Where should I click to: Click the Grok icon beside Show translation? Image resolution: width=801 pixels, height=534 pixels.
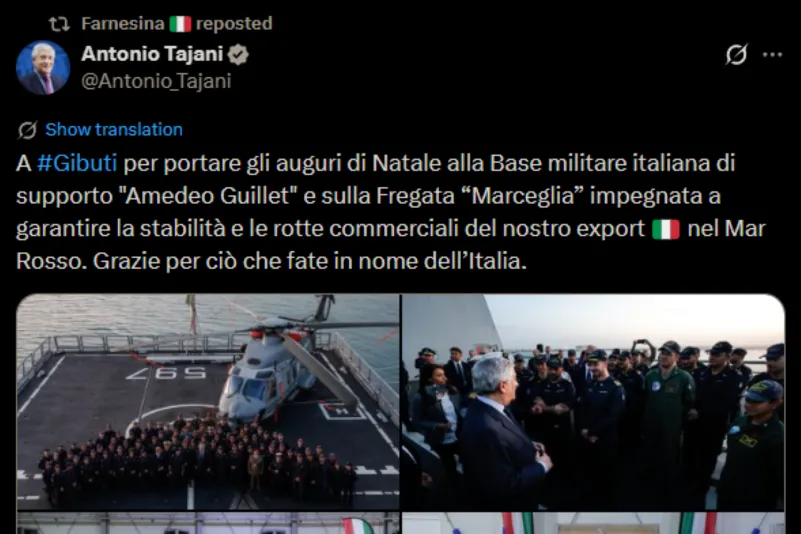pos(27,130)
